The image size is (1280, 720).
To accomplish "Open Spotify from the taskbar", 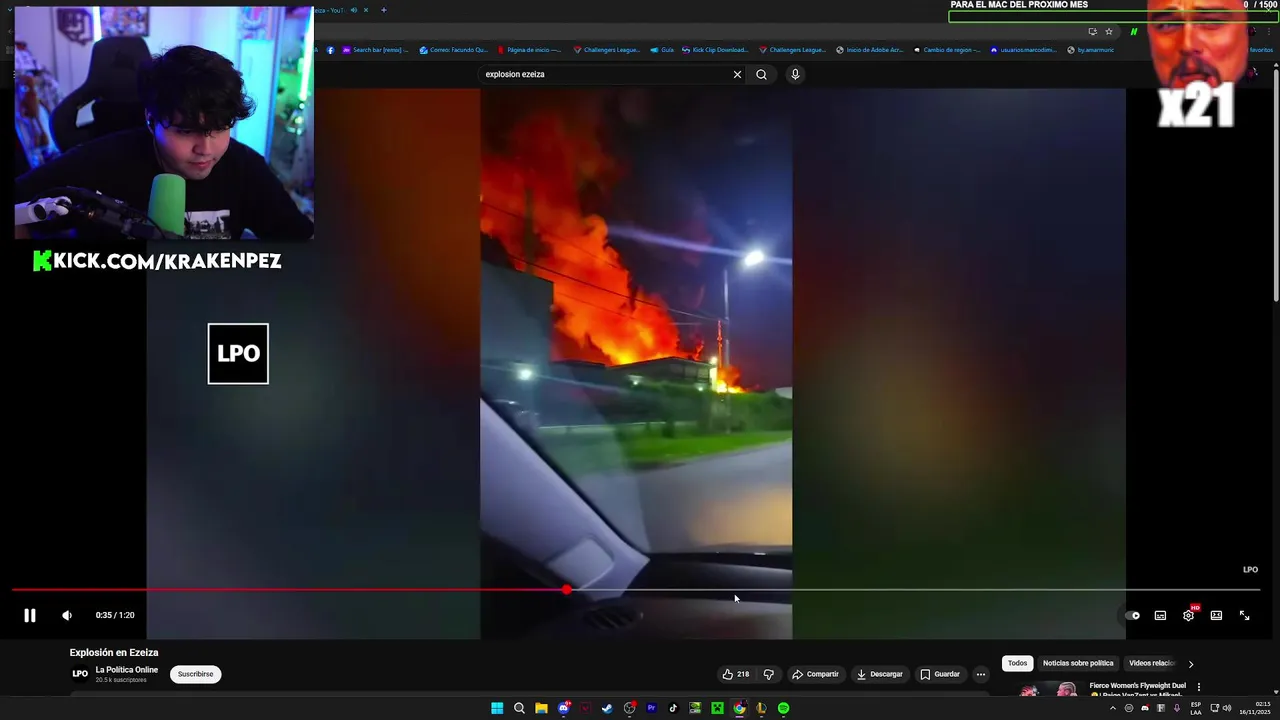I will (783, 708).
